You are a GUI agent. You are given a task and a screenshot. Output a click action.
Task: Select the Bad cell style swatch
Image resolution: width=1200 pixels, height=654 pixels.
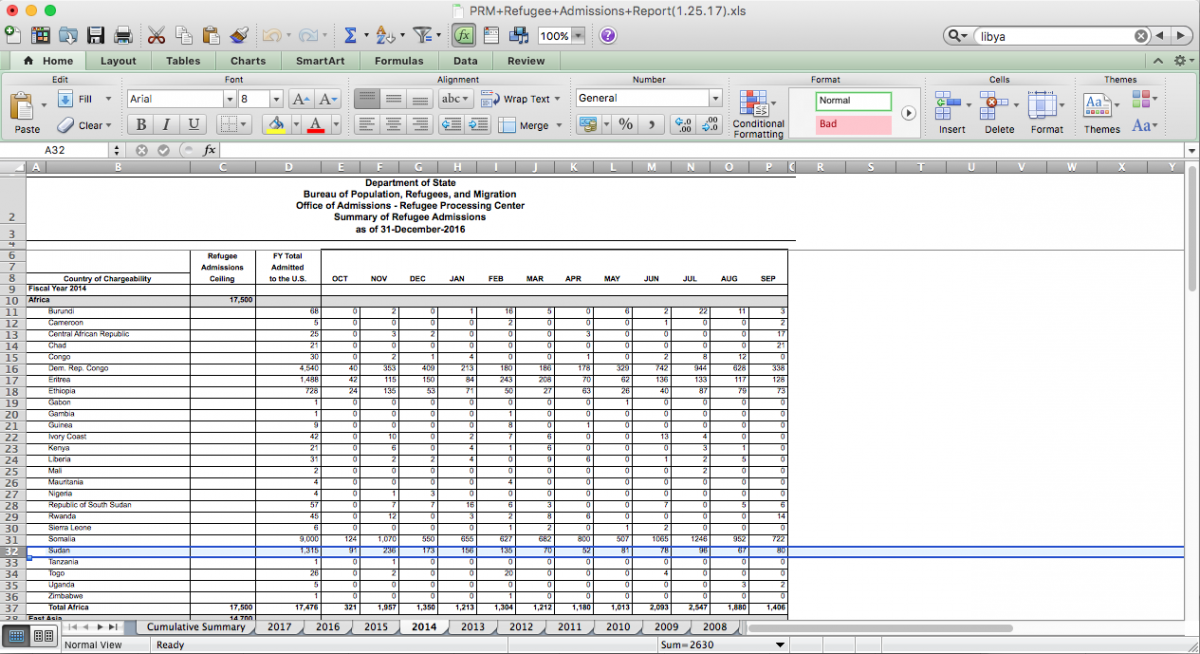click(x=853, y=125)
